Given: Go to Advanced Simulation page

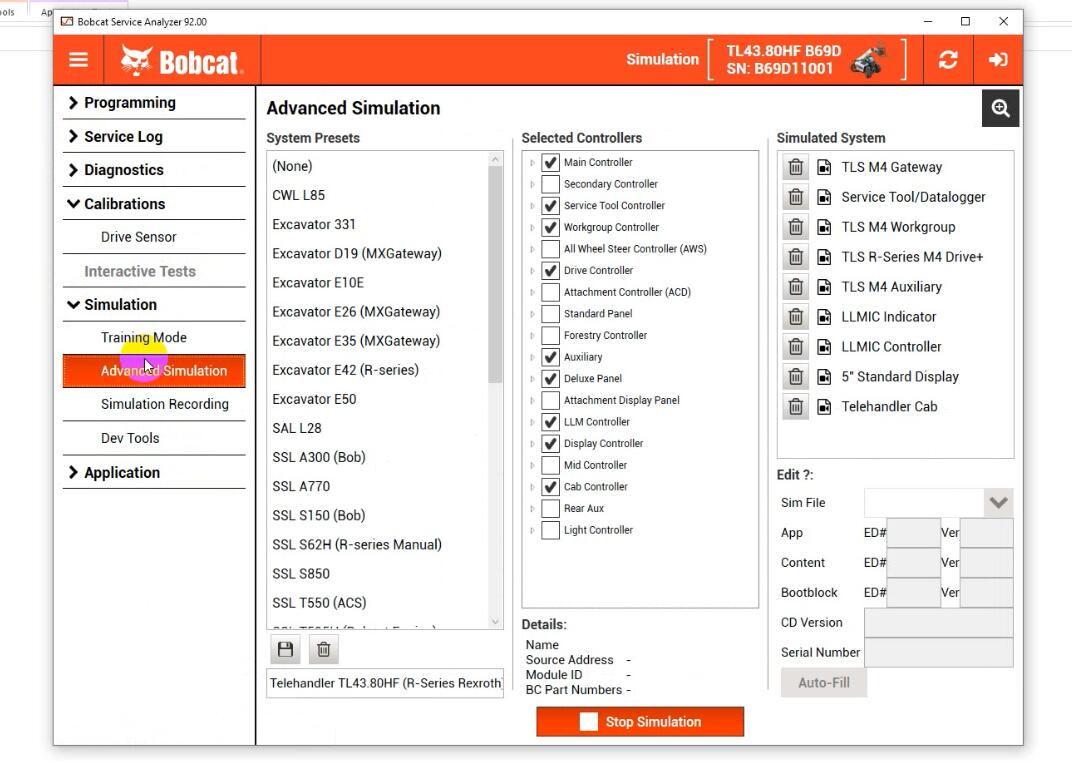Looking at the screenshot, I should (x=154, y=371).
